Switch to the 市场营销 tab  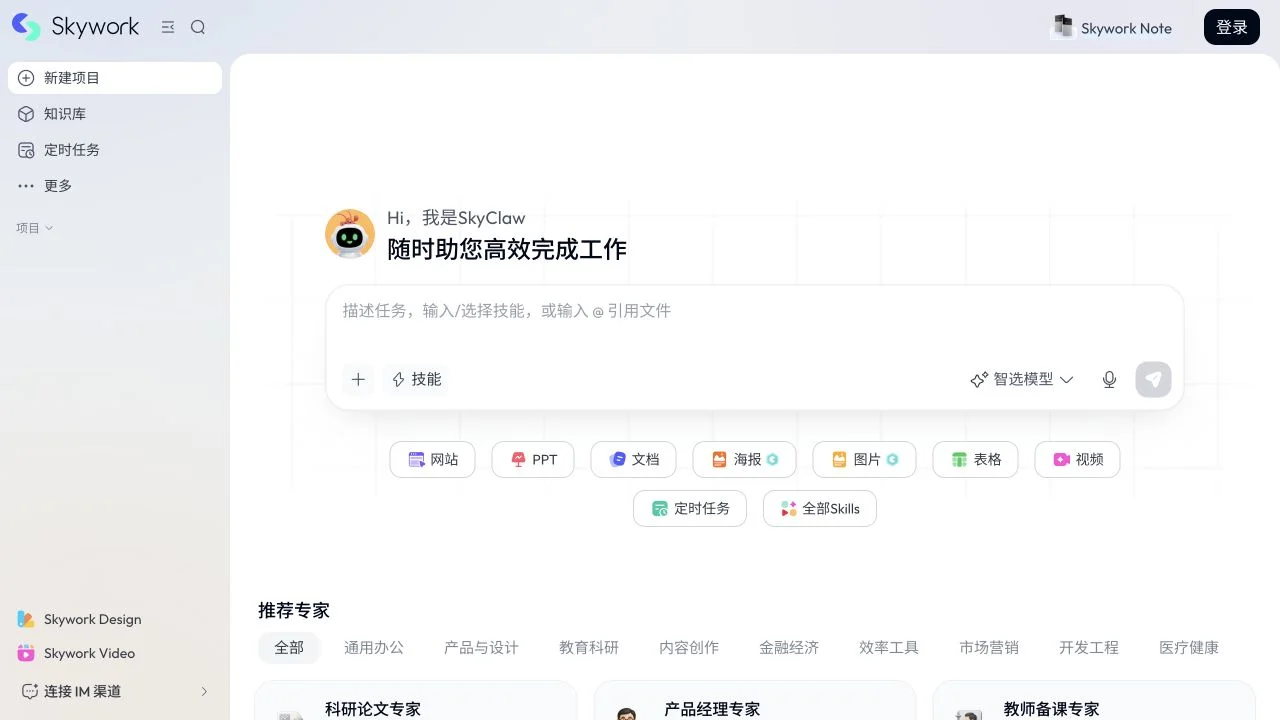coord(989,648)
